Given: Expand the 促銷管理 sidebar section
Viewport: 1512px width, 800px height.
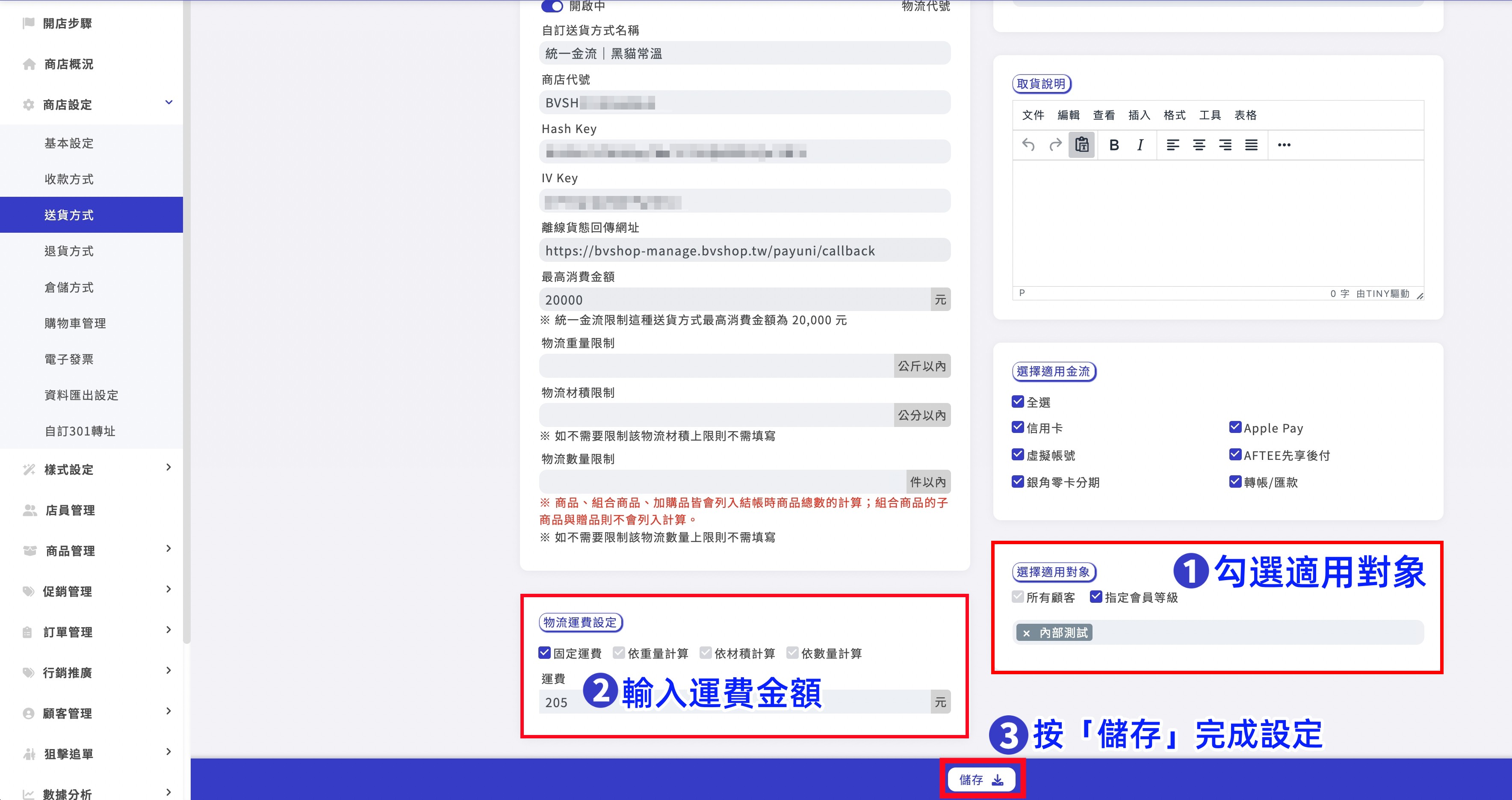Looking at the screenshot, I should point(168,589).
